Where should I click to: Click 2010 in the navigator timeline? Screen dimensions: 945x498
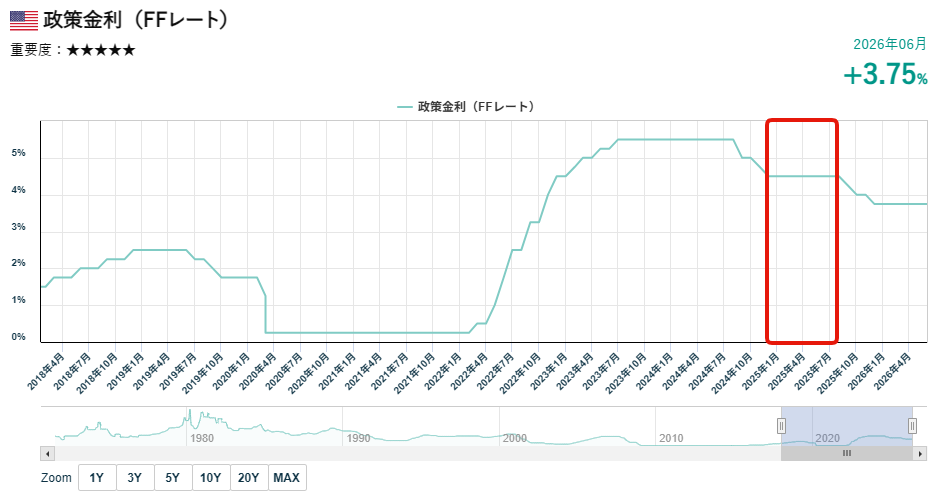671,438
